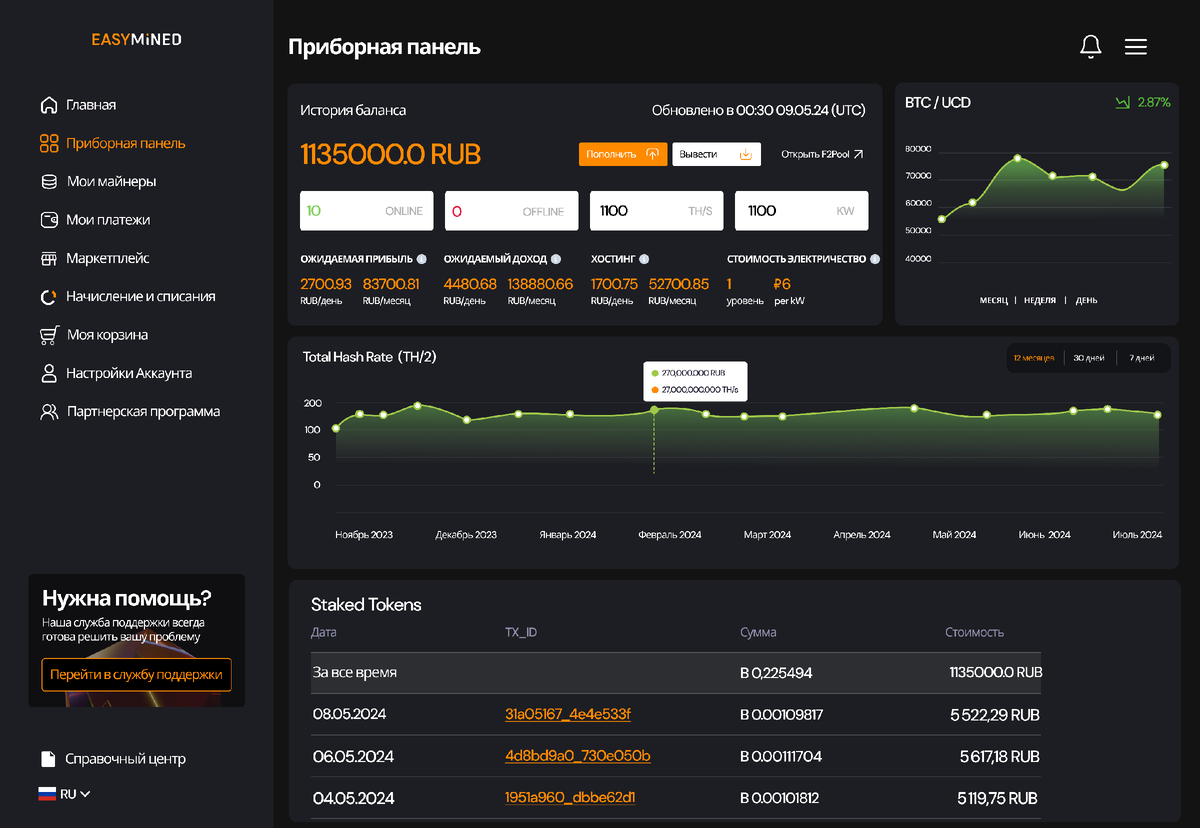Click the BTC trend chart icon

point(1122,102)
